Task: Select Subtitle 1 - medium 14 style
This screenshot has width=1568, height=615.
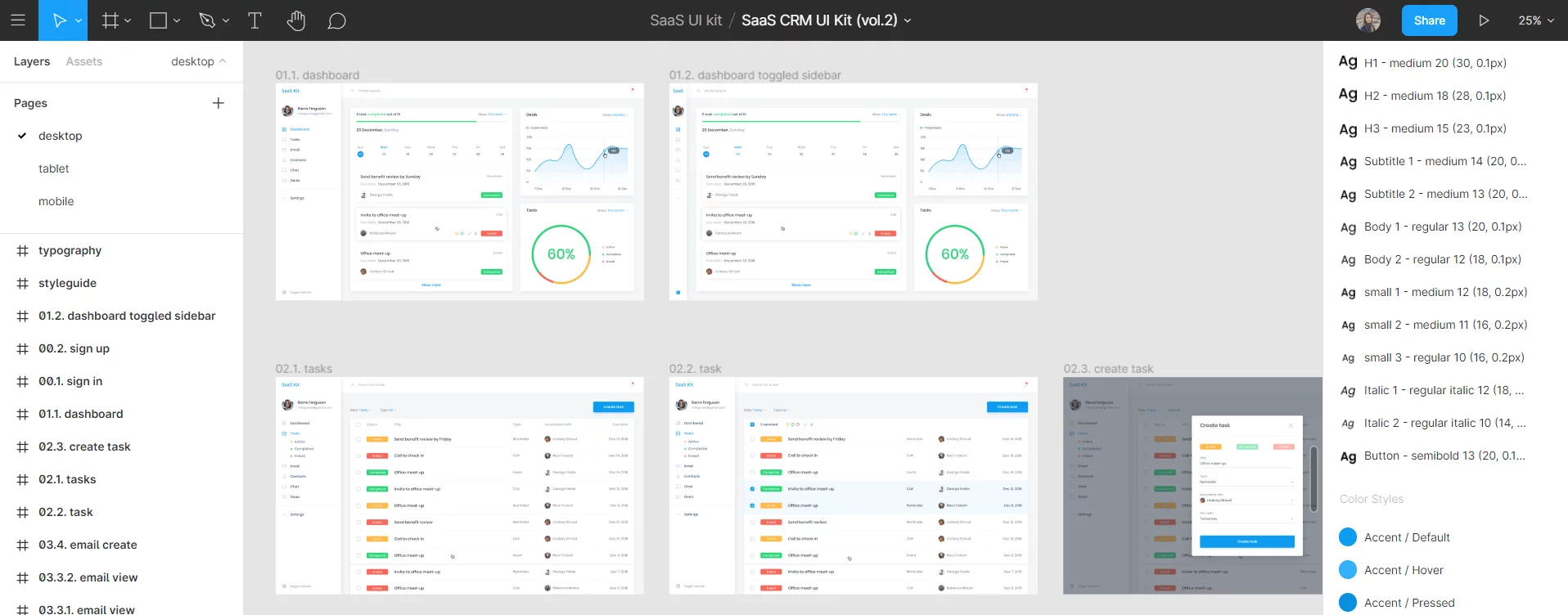Action: (x=1445, y=161)
